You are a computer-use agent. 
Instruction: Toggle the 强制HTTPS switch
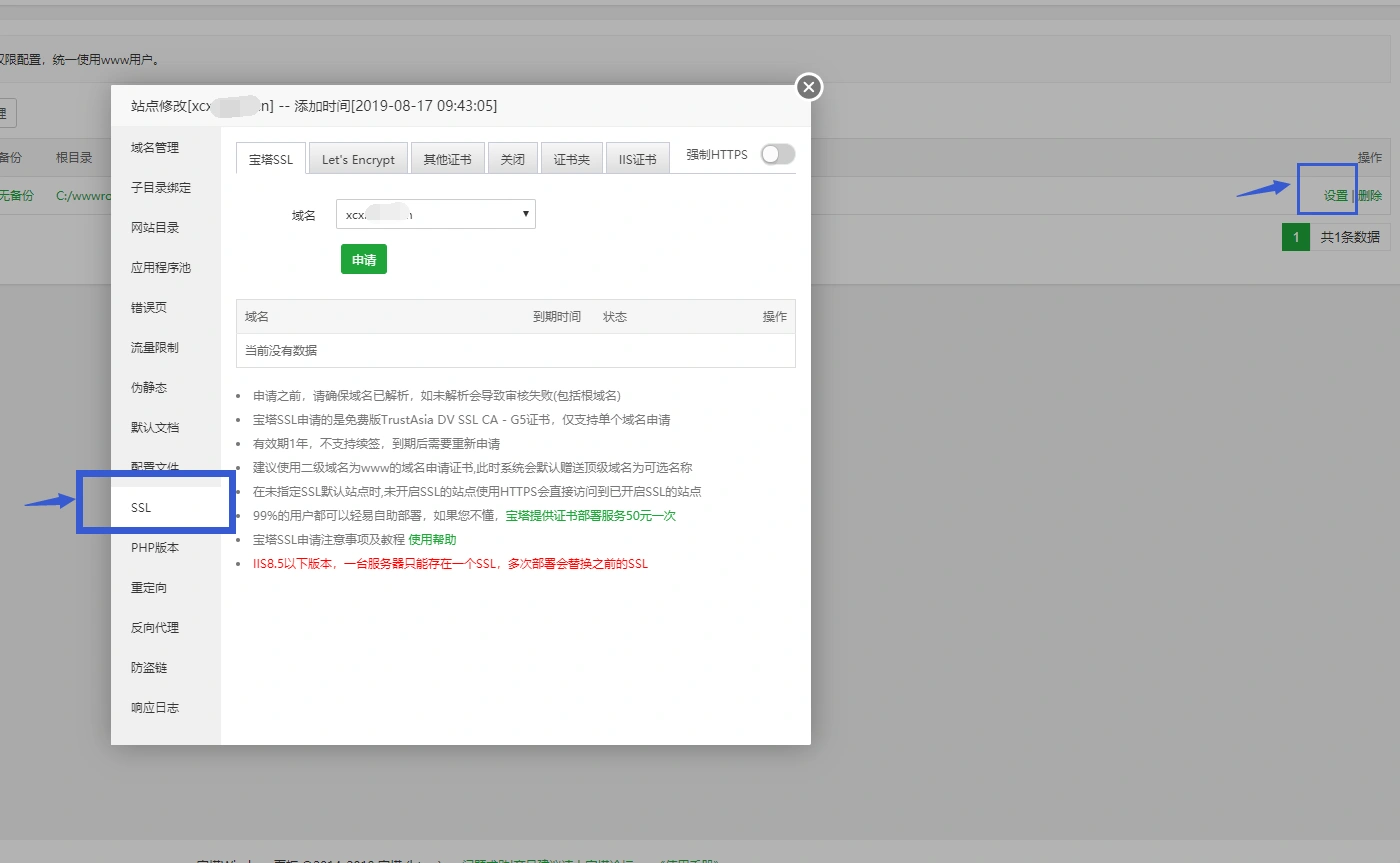tap(777, 154)
